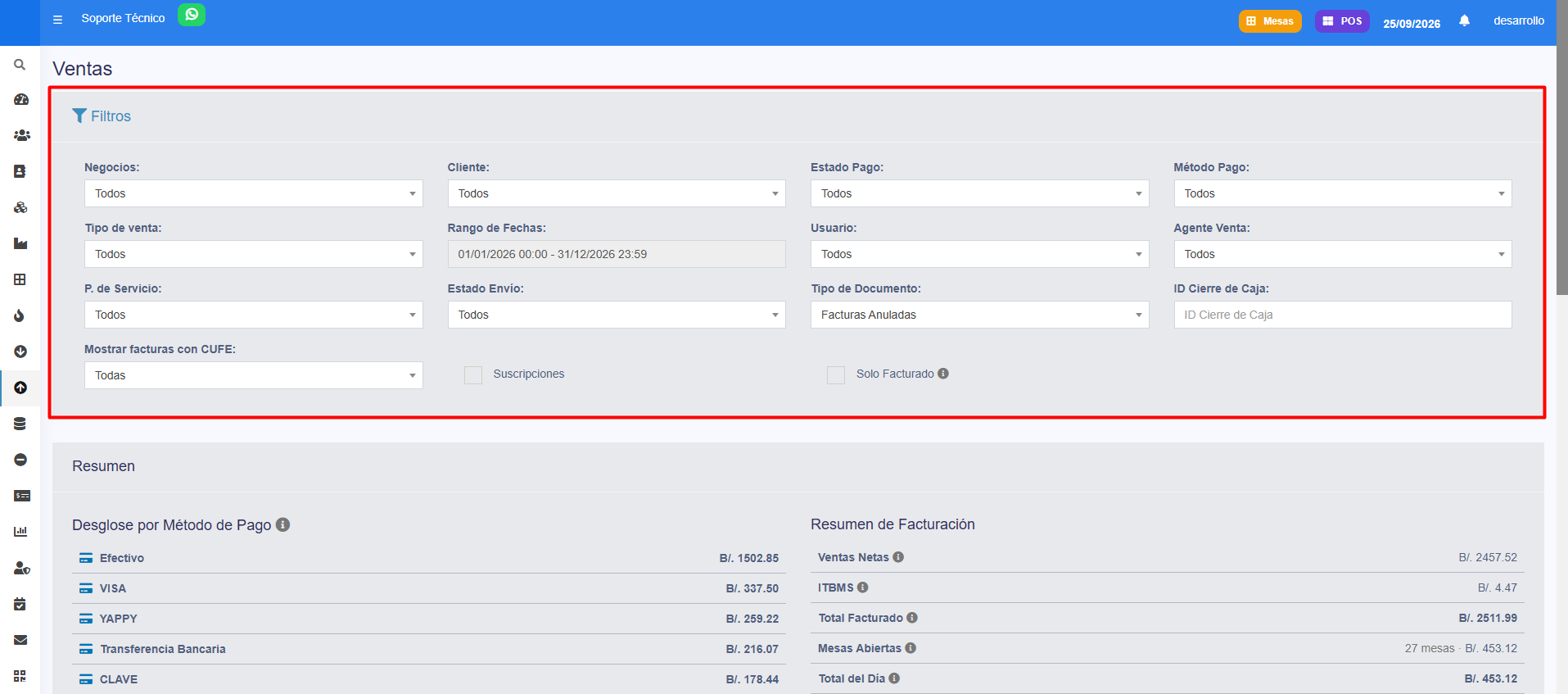The image size is (1568, 694).
Task: Focus the ID Cierre de Caja input
Action: point(1343,315)
